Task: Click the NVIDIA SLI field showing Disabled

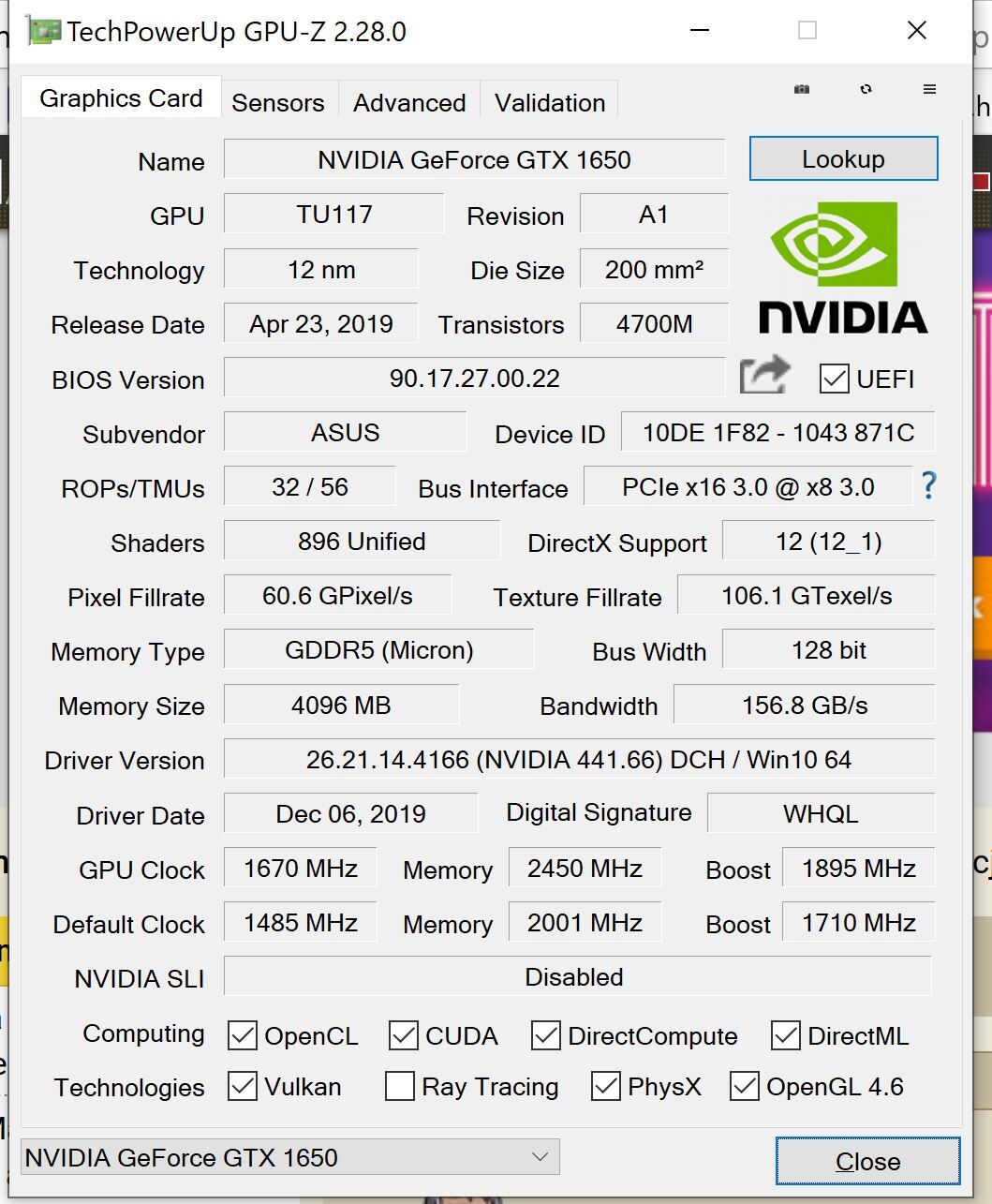Action: click(578, 976)
